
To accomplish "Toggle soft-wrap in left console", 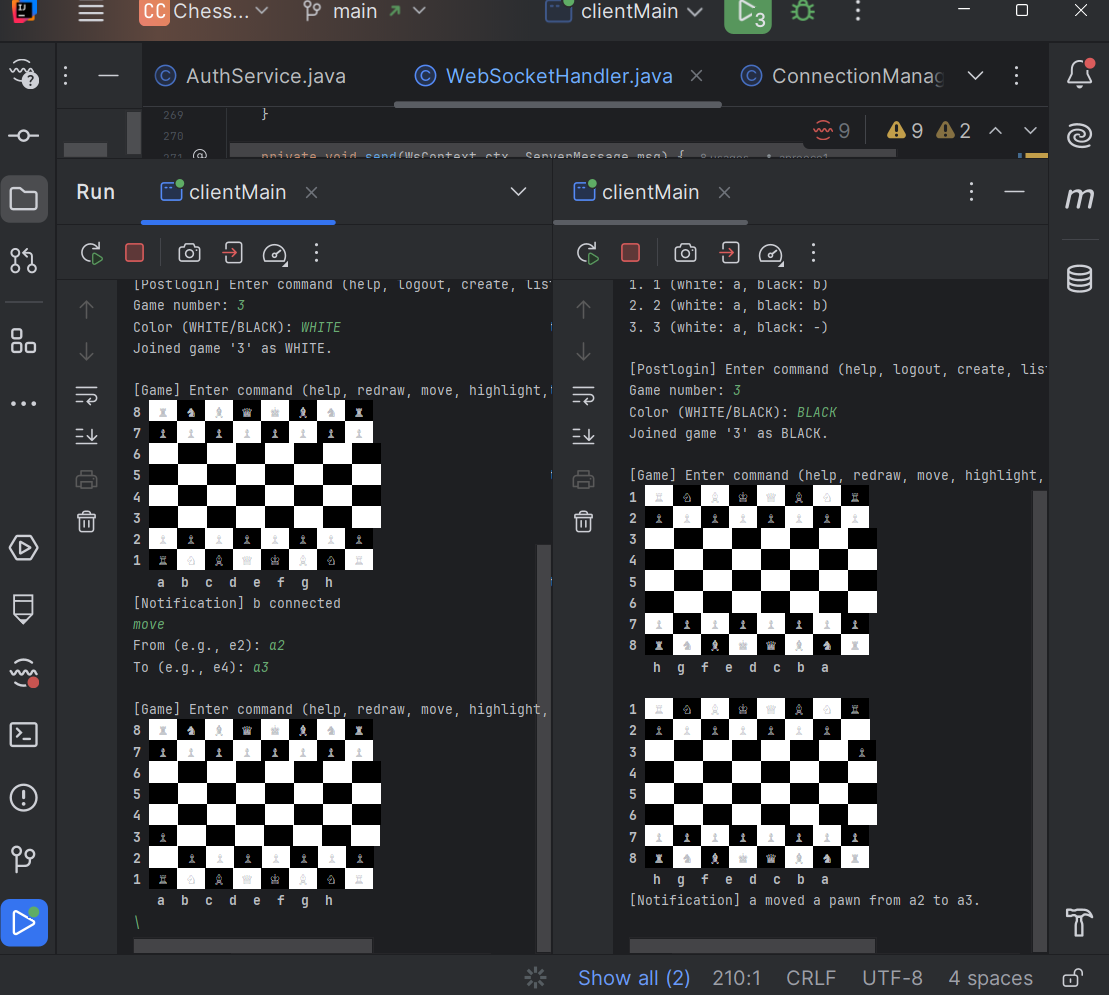I will click(x=87, y=396).
